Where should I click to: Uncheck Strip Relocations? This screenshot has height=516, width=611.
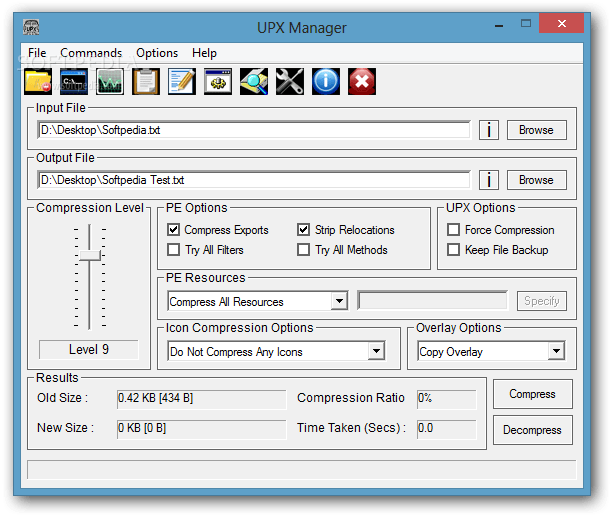[x=304, y=230]
